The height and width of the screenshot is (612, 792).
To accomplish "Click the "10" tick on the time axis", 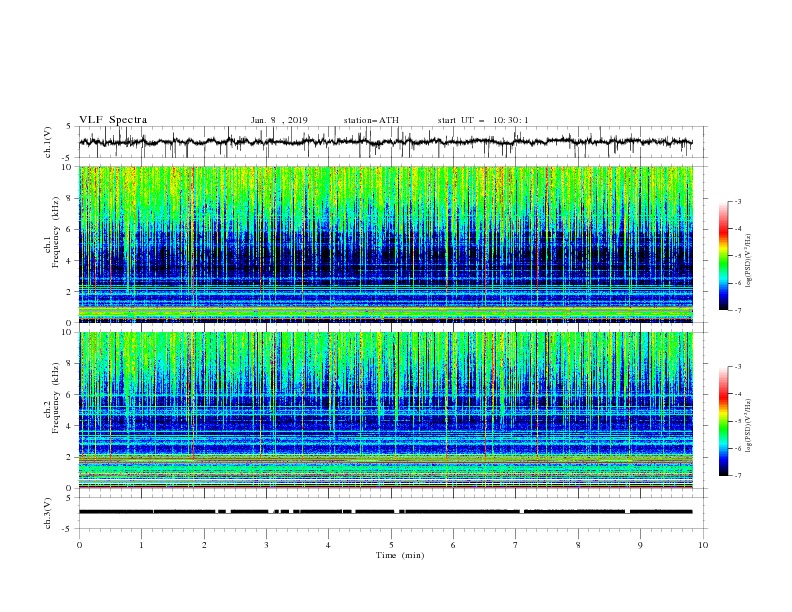I will pos(703,545).
